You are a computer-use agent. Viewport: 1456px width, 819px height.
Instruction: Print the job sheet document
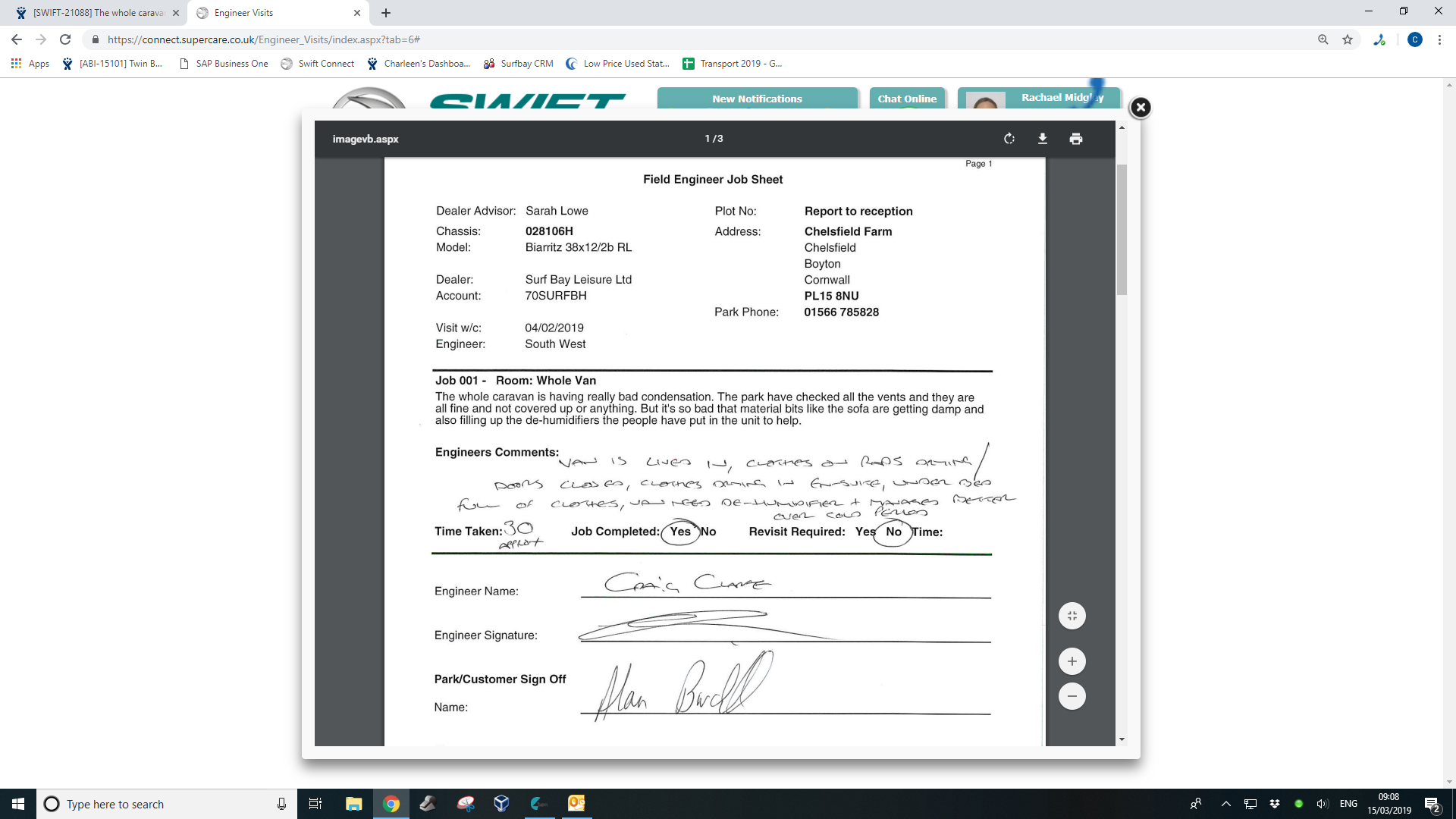coord(1076,139)
